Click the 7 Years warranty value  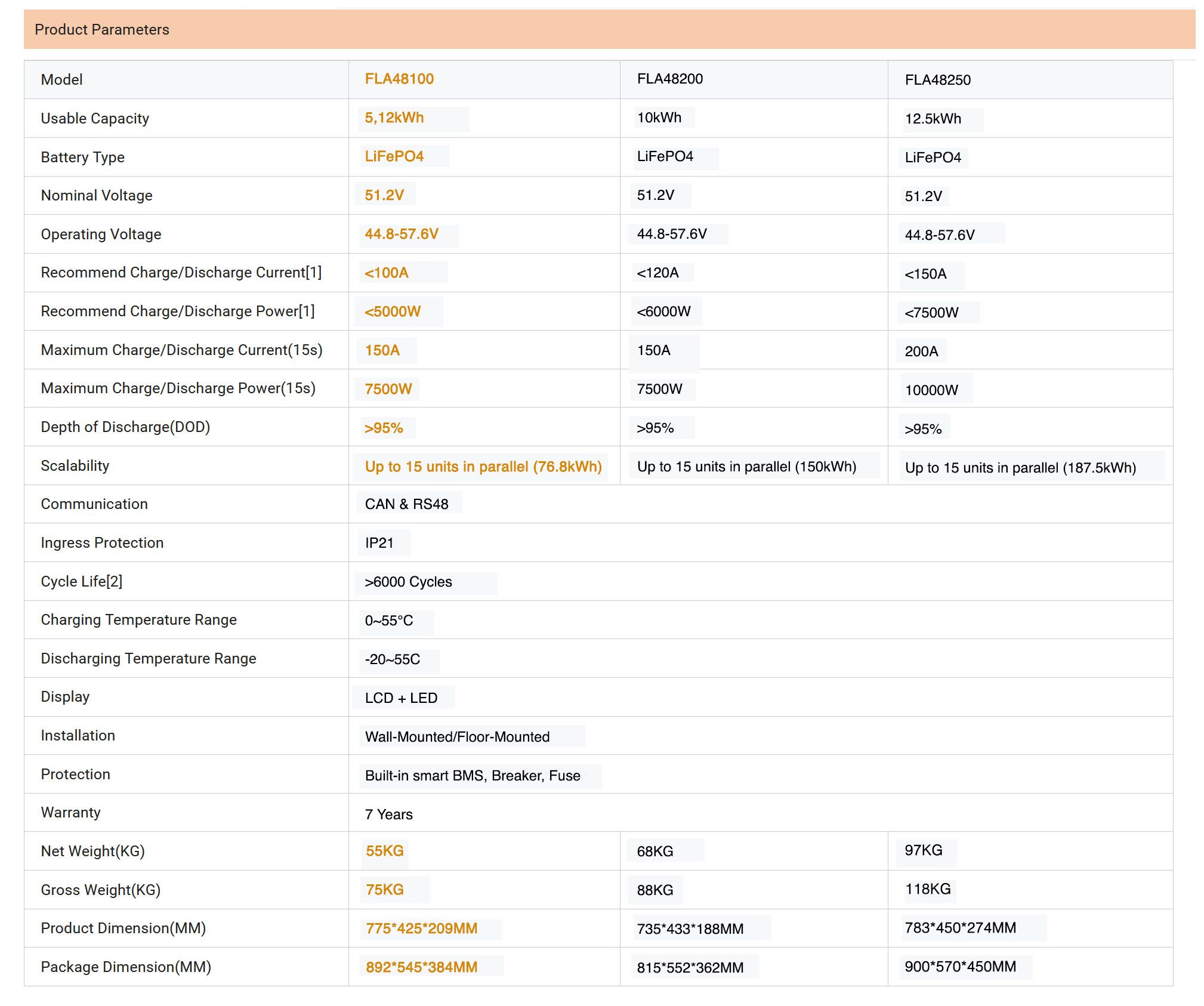pos(388,814)
